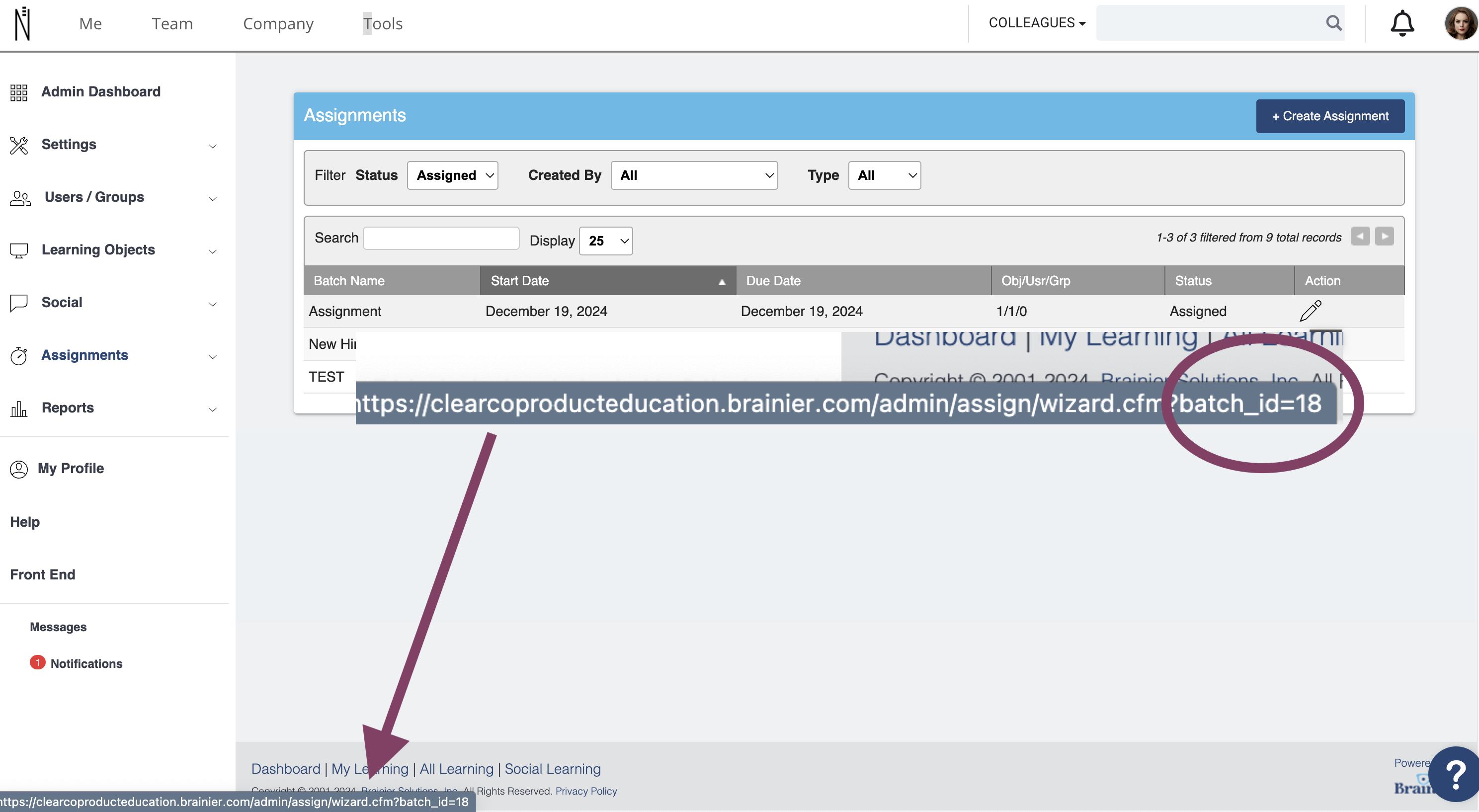Expand the Social section chevron
This screenshot has width=1479, height=812.
[x=212, y=304]
